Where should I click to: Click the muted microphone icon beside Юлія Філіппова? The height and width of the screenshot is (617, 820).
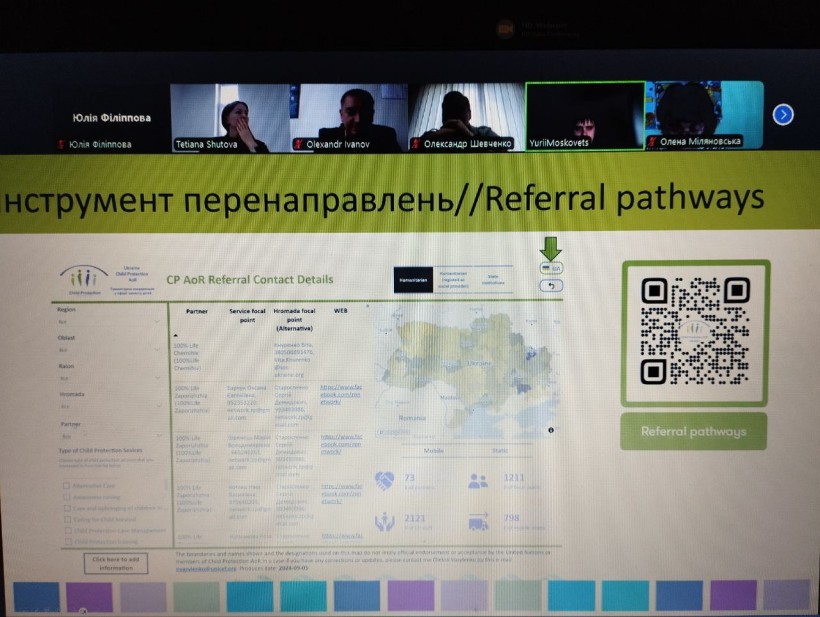pos(61,144)
